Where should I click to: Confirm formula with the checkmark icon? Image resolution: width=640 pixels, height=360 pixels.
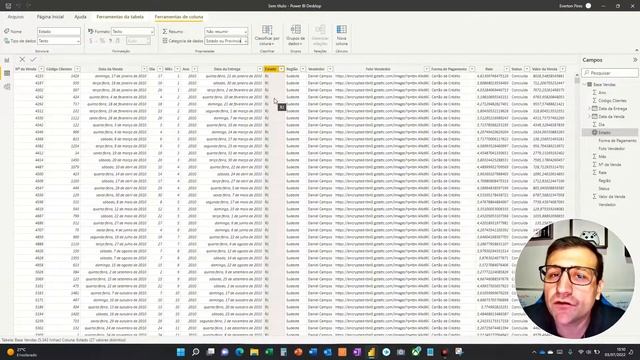tap(33, 60)
